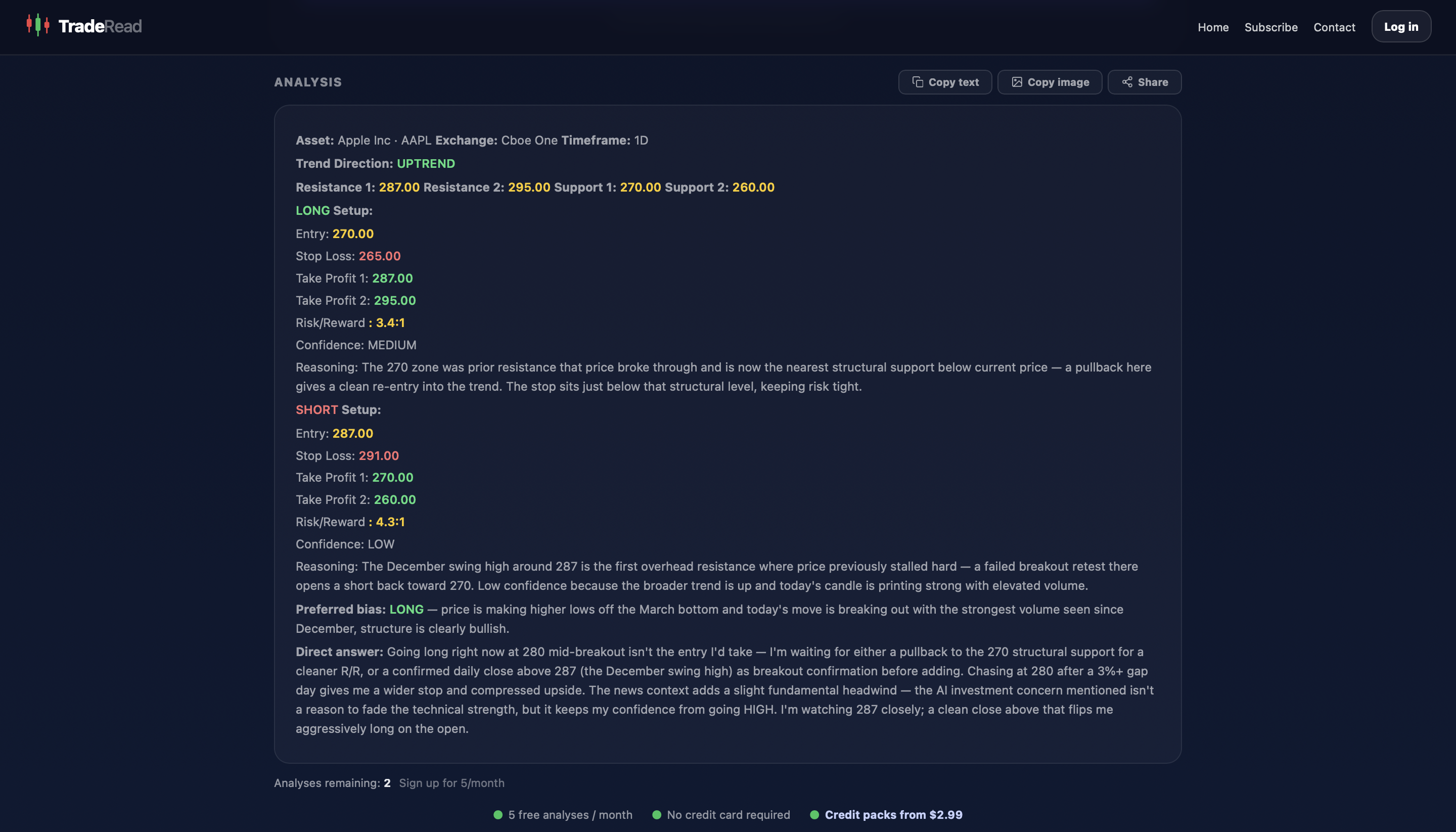The image size is (1456, 832).
Task: Click the copy icon in Copy text
Action: click(918, 82)
